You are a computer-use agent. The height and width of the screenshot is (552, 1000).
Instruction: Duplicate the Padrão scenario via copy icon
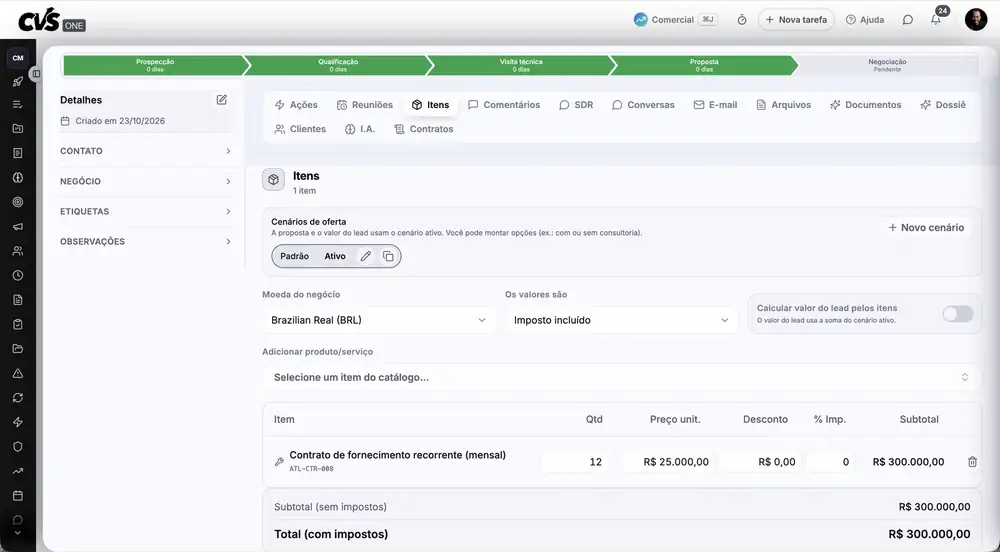388,256
